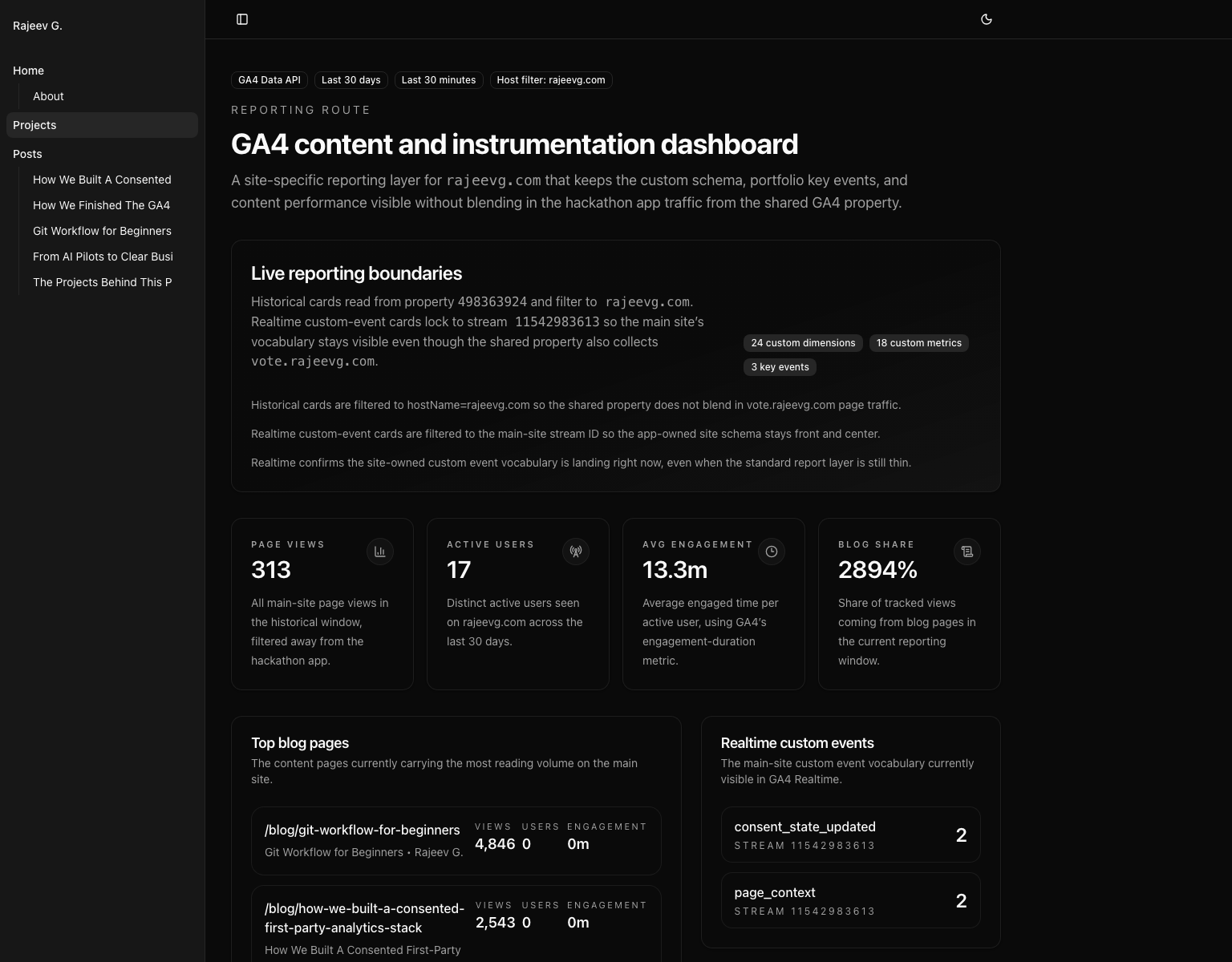The height and width of the screenshot is (962, 1232).
Task: Toggle the sidebar collapse icon
Action: coord(242,19)
